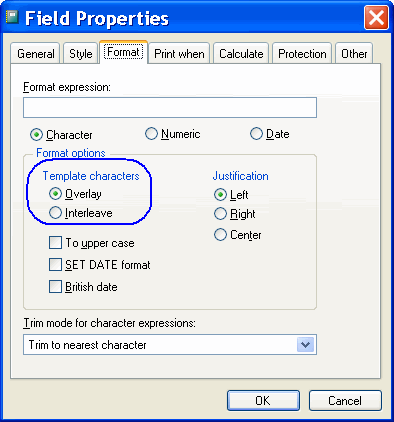
Task: Go to the Calculate tab
Action: tap(241, 54)
